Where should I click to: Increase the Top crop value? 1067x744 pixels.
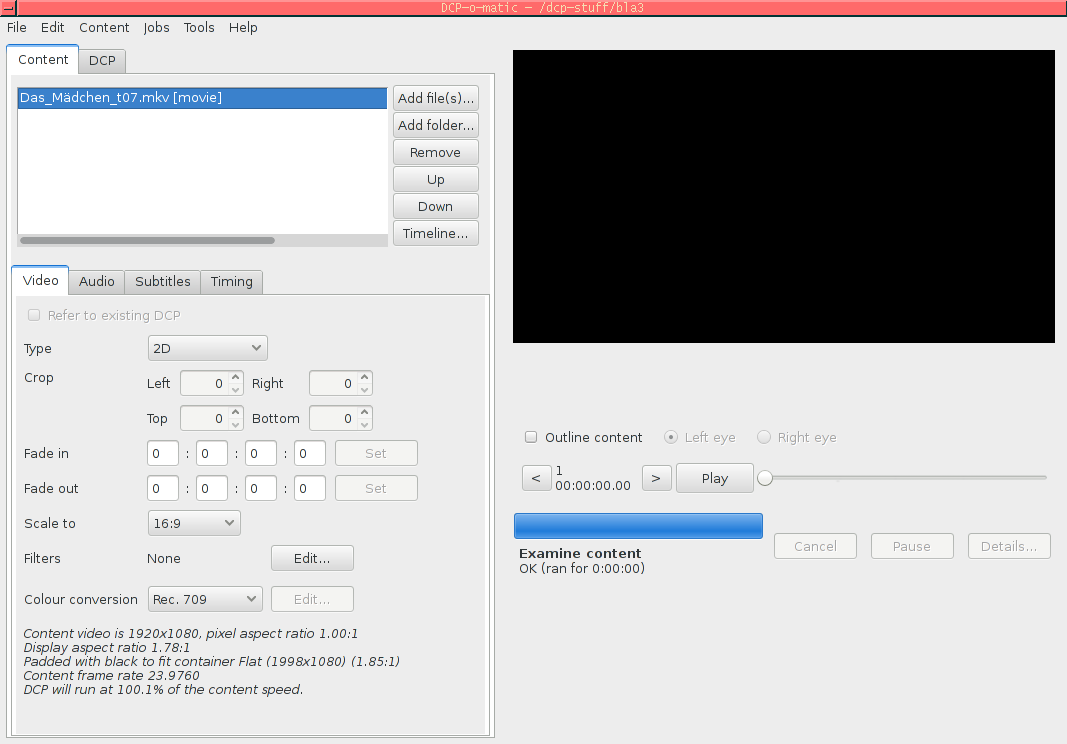235,412
